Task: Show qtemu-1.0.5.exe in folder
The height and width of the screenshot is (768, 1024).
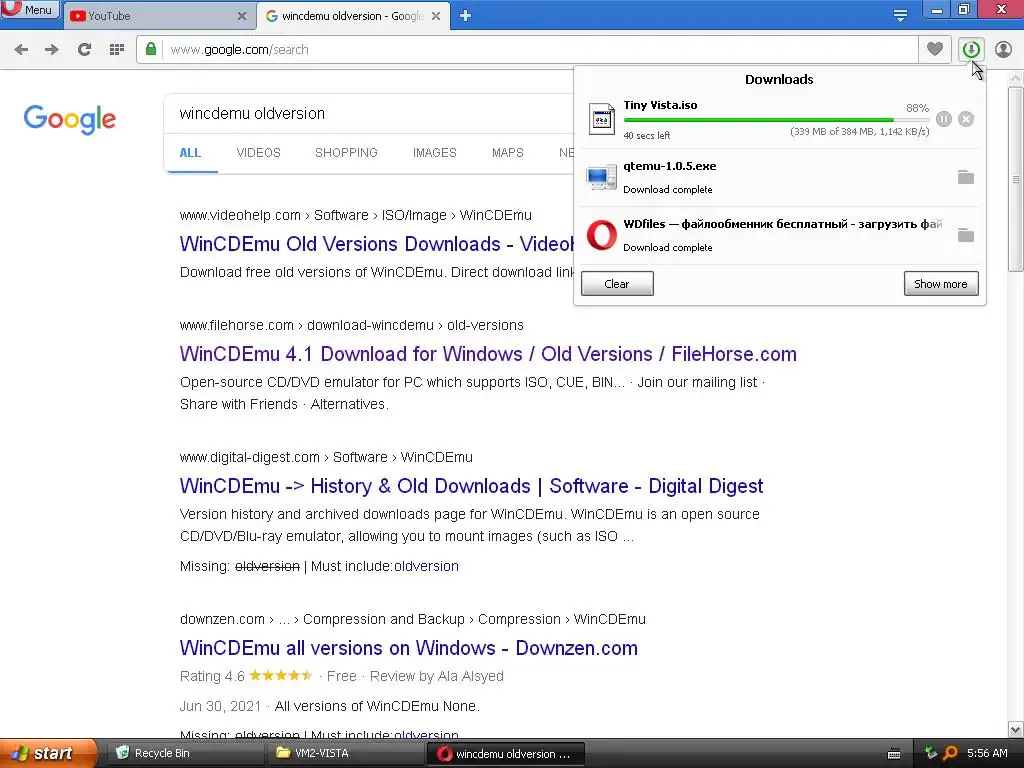Action: 966,177
